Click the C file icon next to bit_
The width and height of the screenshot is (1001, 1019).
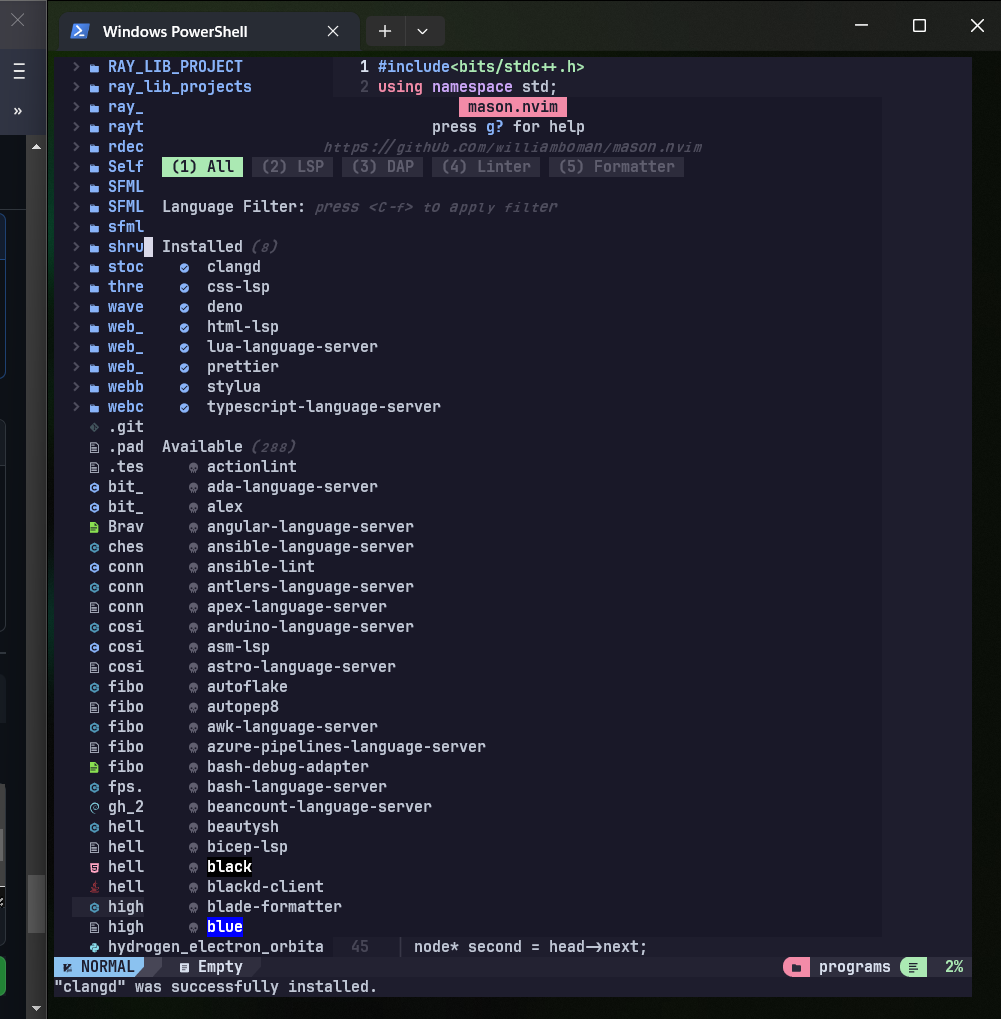pyautogui.click(x=93, y=487)
